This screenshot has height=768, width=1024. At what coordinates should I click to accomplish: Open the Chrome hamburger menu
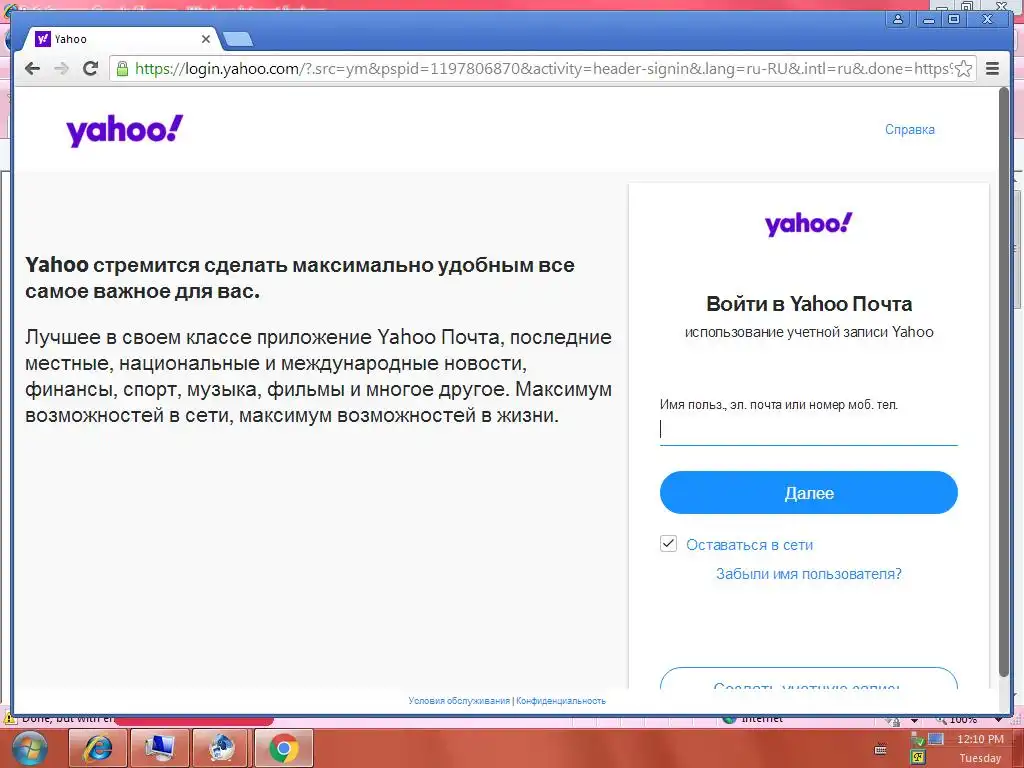pos(992,69)
